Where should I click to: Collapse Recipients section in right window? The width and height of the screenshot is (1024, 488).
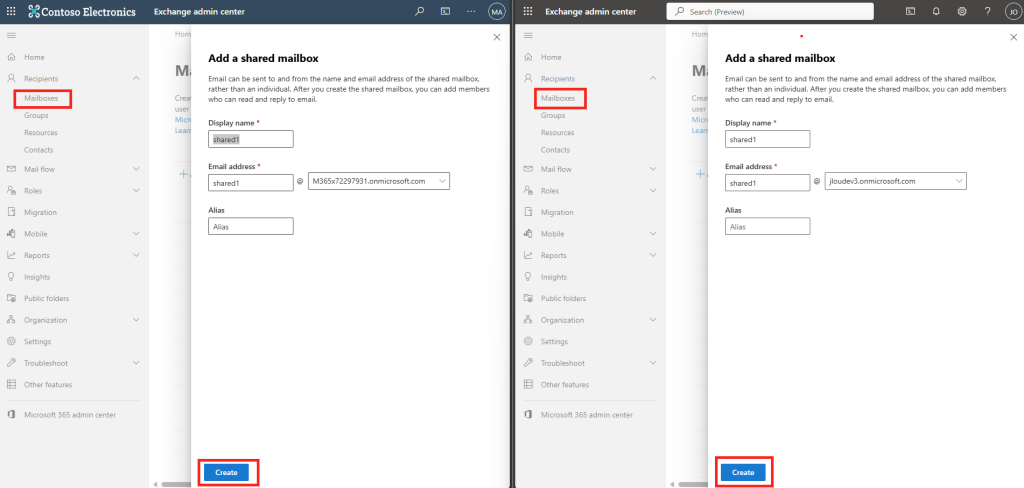(x=653, y=78)
